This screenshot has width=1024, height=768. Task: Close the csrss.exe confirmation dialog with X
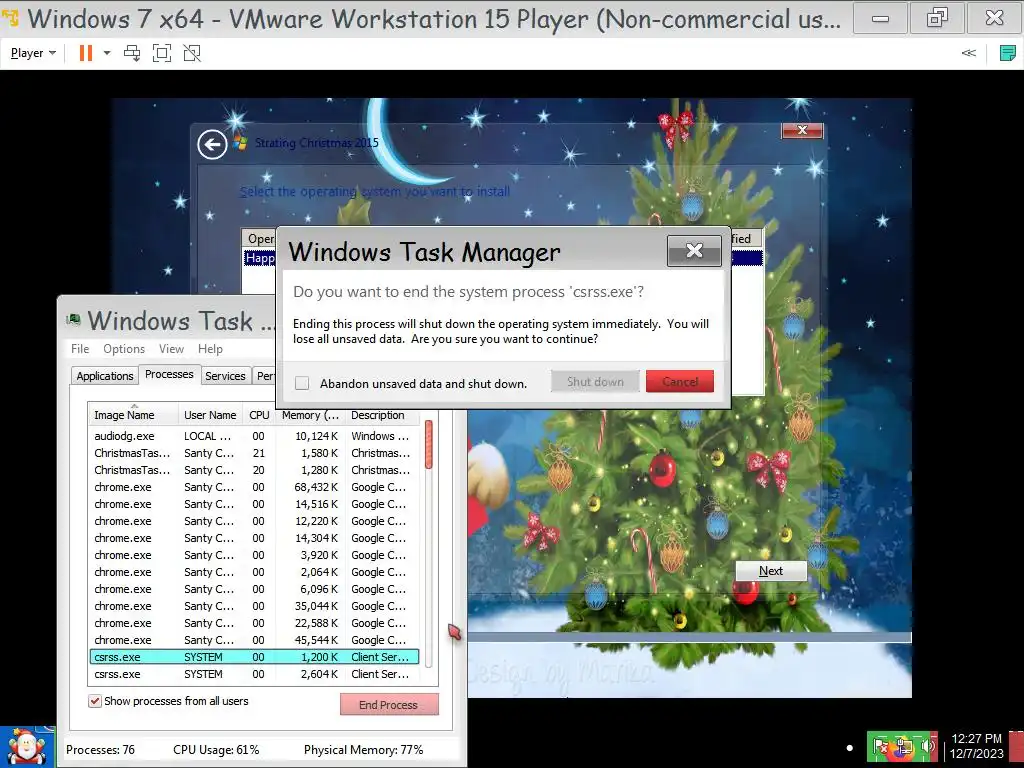694,250
